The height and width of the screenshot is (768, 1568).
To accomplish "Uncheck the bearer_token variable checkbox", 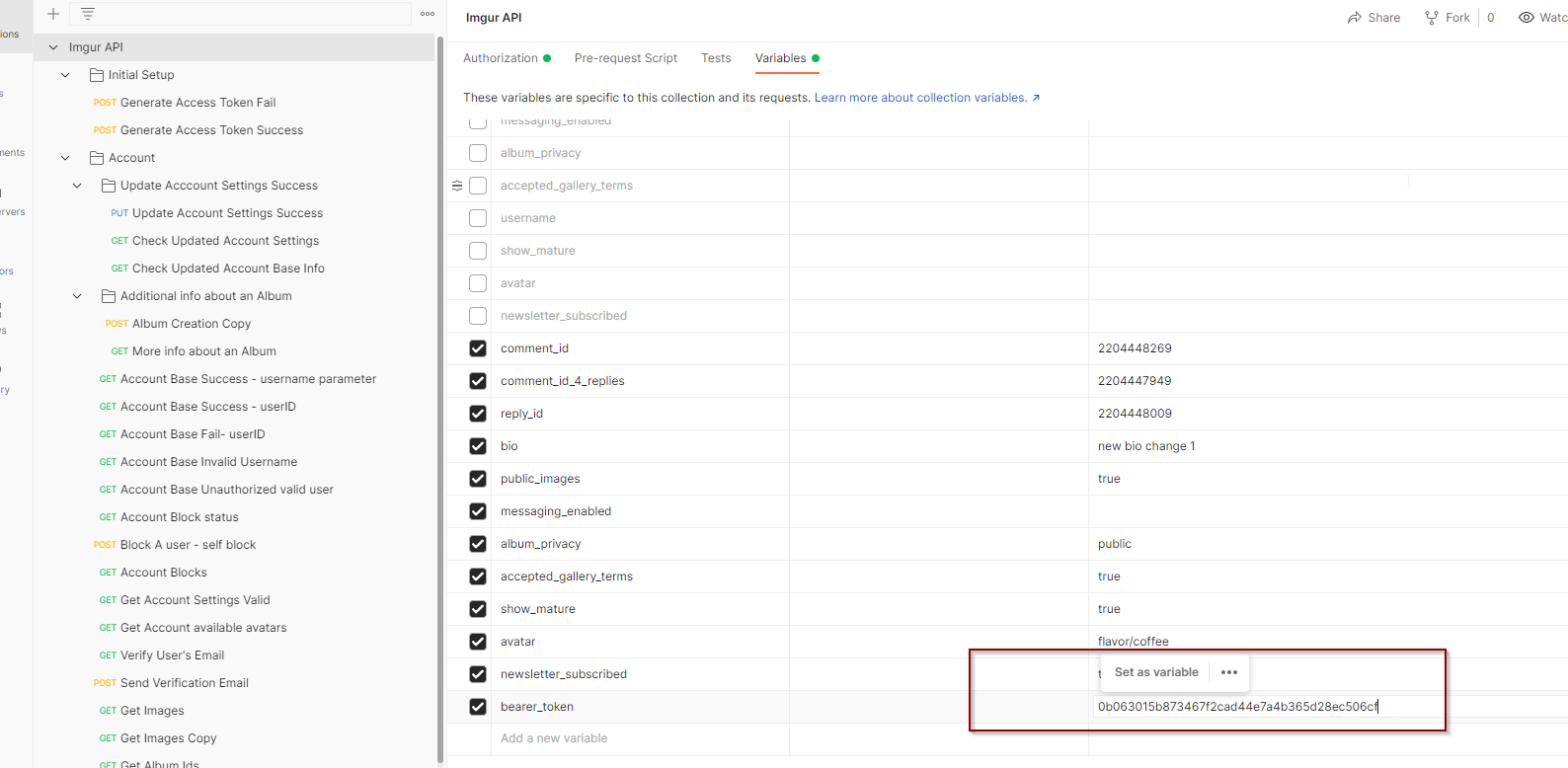I will pos(478,707).
